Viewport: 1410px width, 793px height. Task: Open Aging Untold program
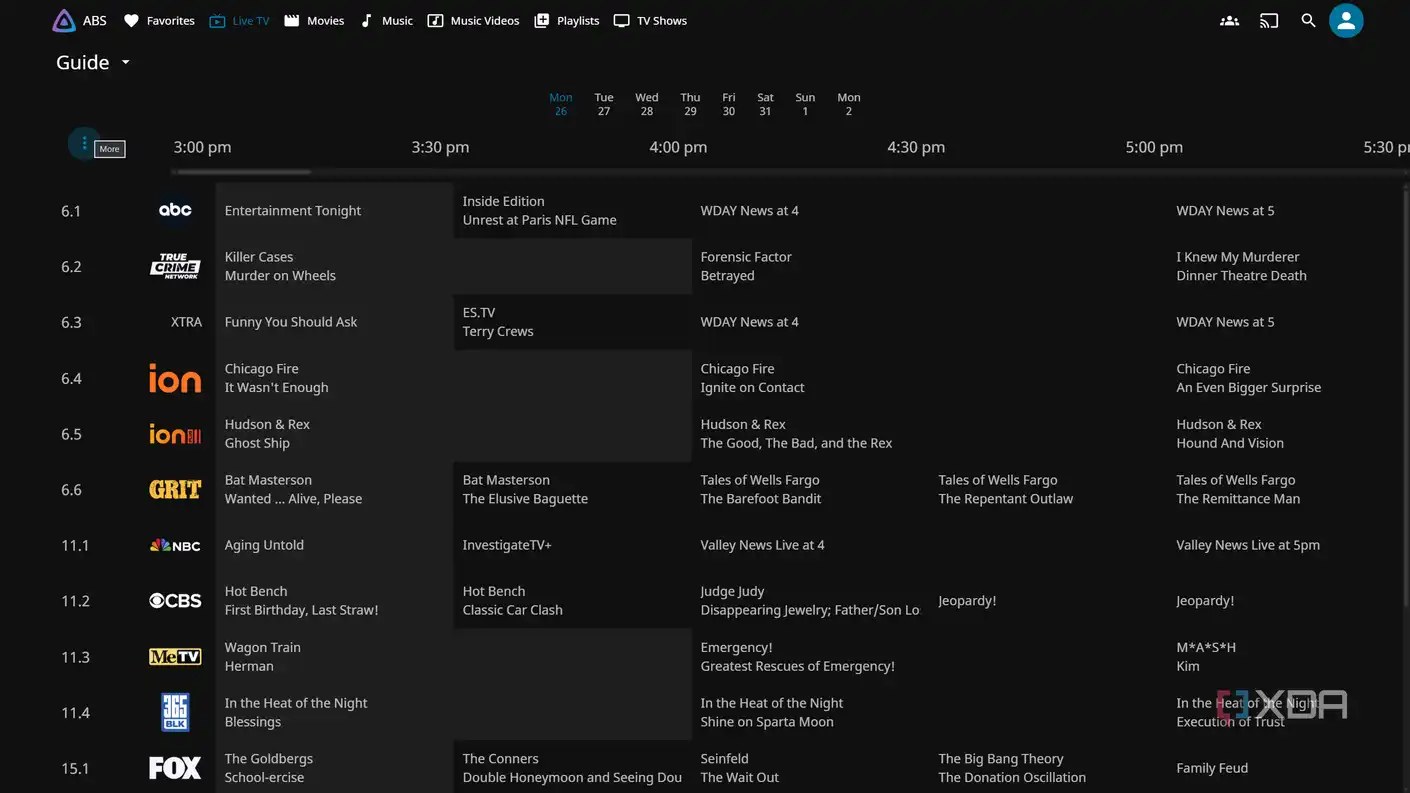tap(334, 545)
